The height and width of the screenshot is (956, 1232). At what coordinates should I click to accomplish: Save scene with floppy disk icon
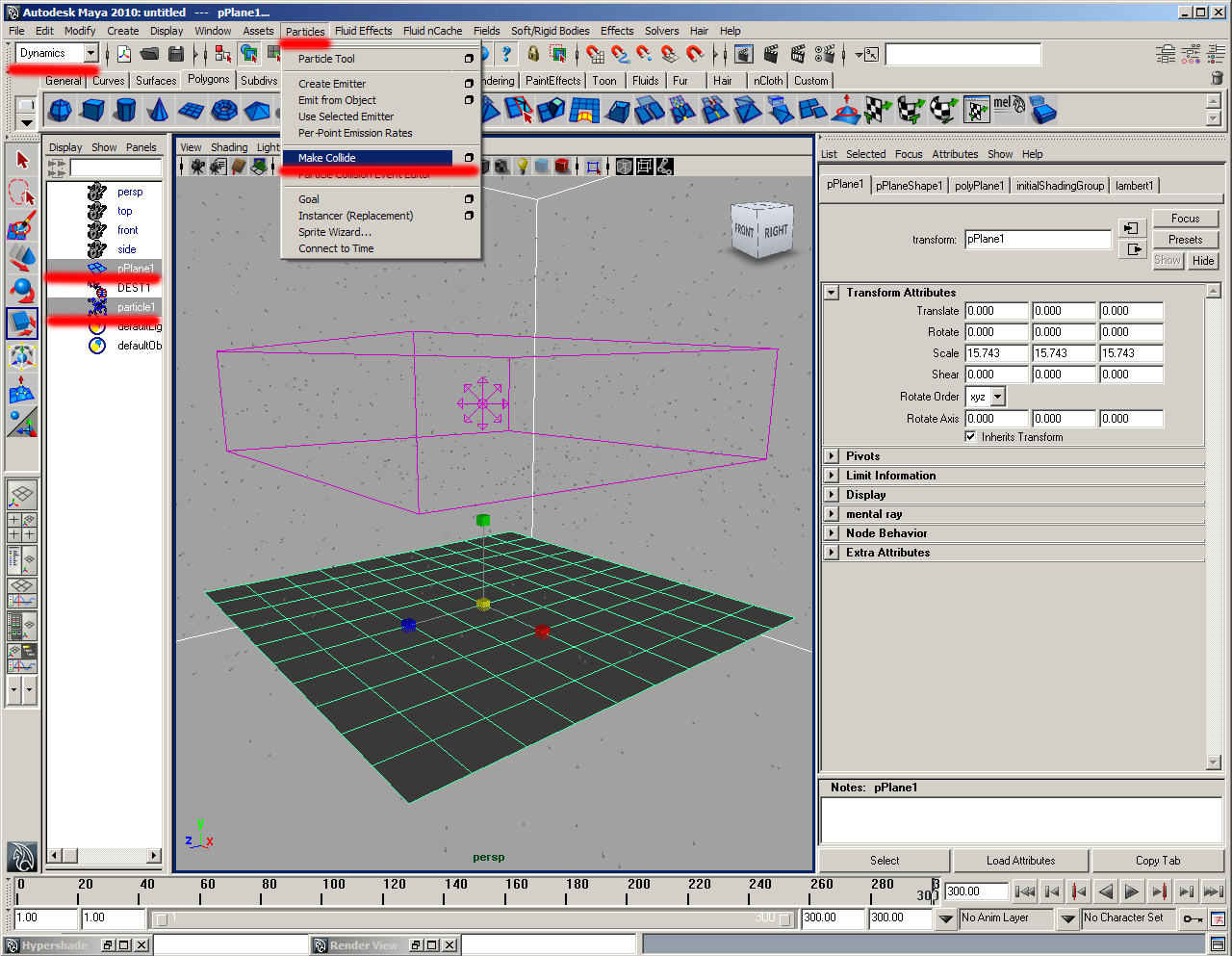point(176,54)
